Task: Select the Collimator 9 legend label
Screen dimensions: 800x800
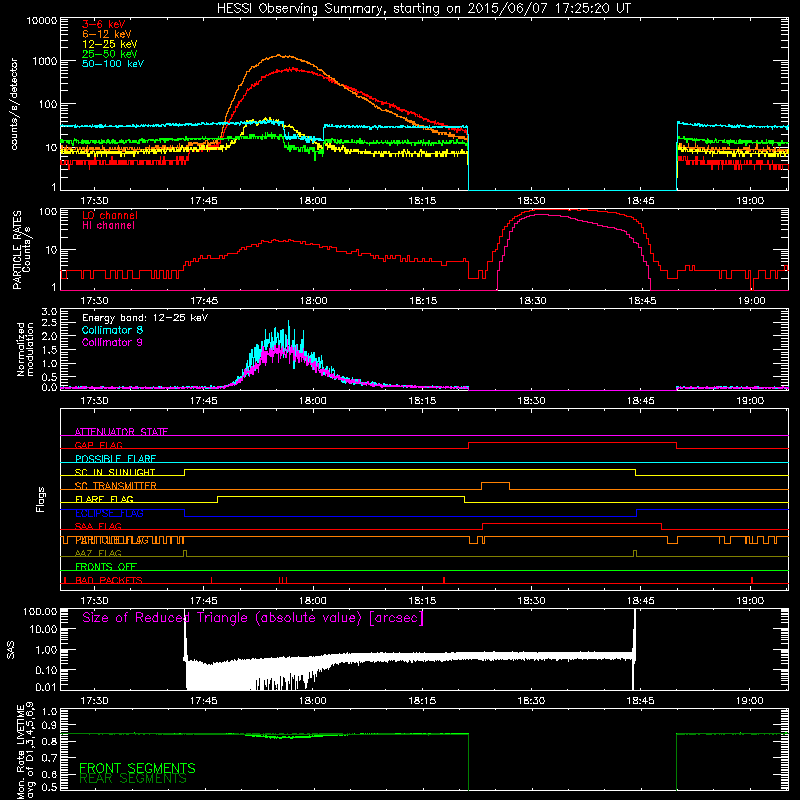Action: pyautogui.click(x=112, y=342)
